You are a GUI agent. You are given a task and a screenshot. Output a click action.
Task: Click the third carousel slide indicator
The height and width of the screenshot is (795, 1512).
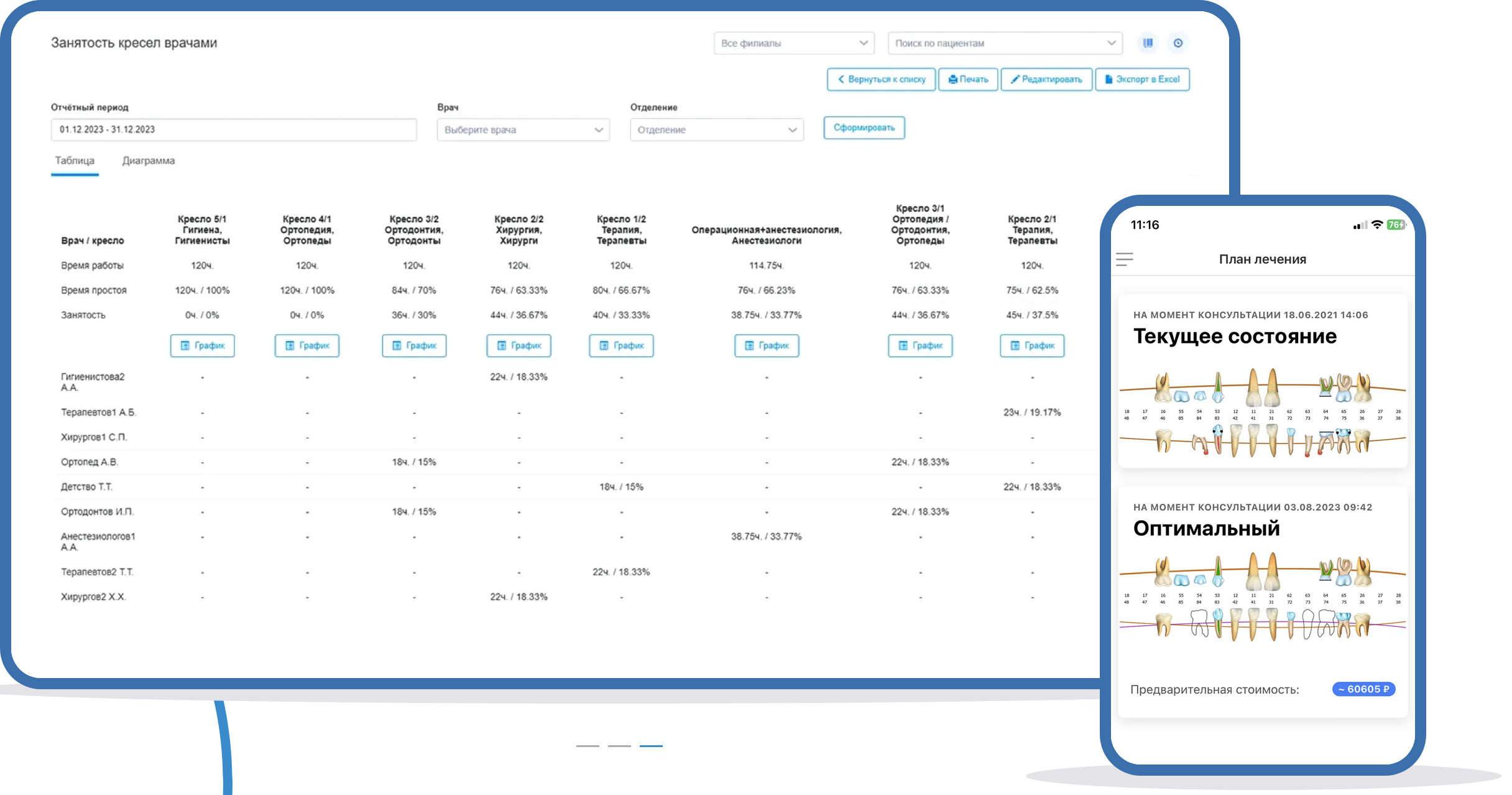click(x=651, y=745)
